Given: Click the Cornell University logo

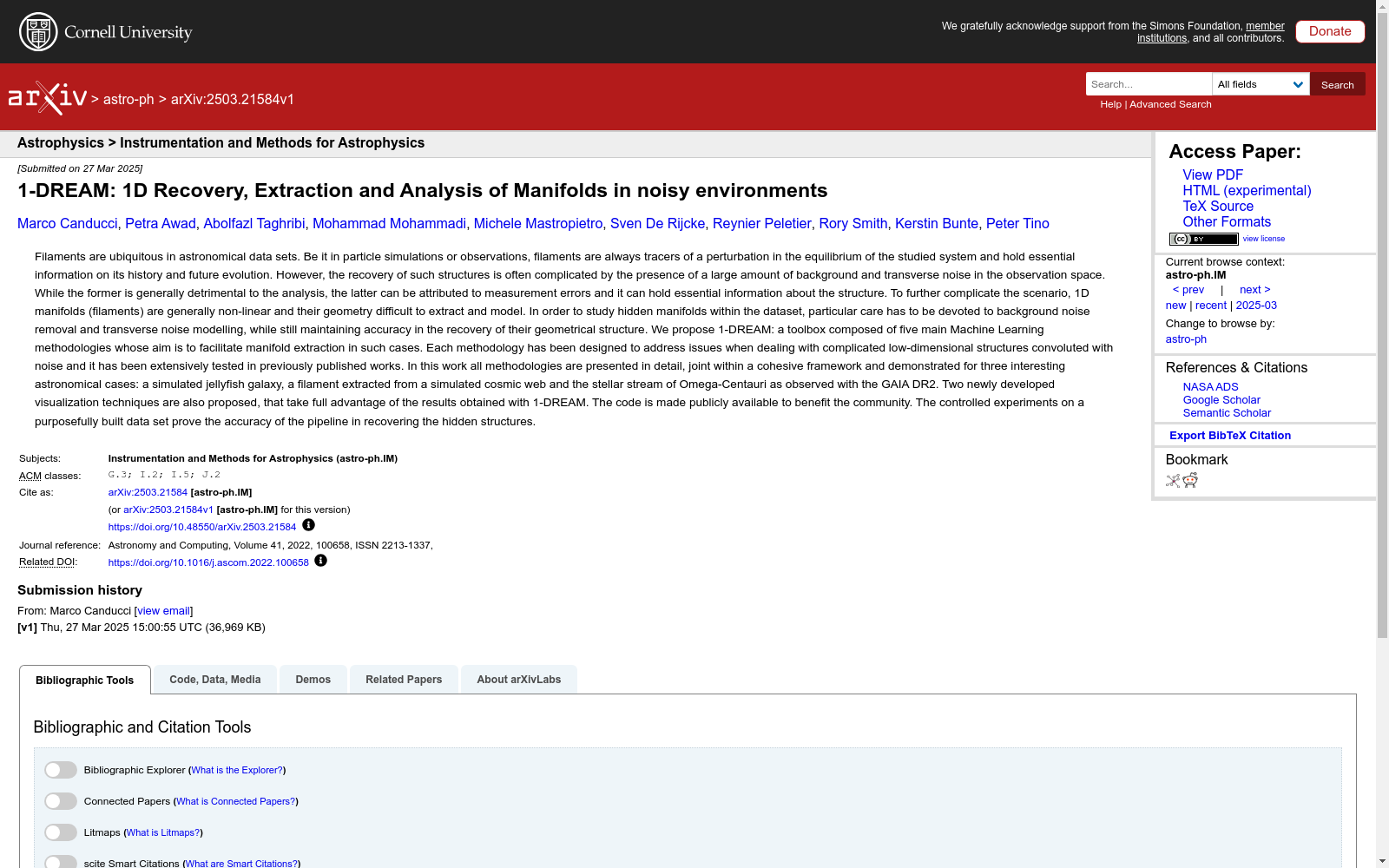Looking at the screenshot, I should (x=106, y=32).
